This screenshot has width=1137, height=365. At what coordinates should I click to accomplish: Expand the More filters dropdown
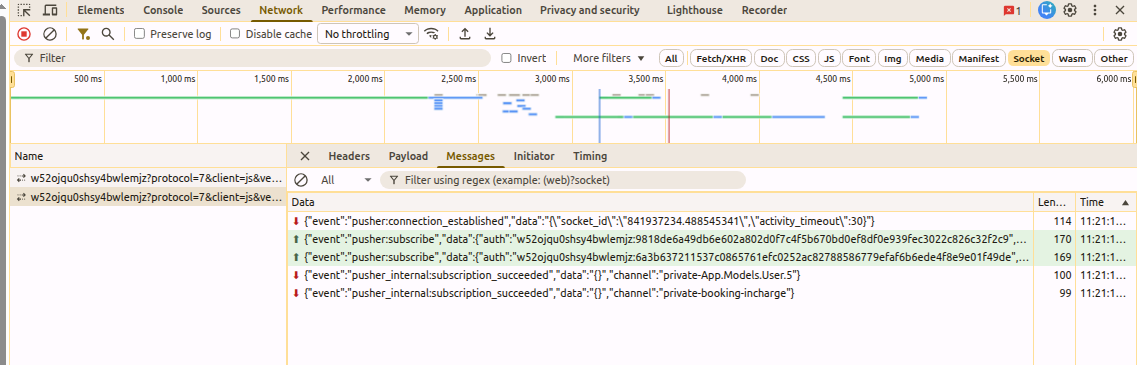pos(608,58)
